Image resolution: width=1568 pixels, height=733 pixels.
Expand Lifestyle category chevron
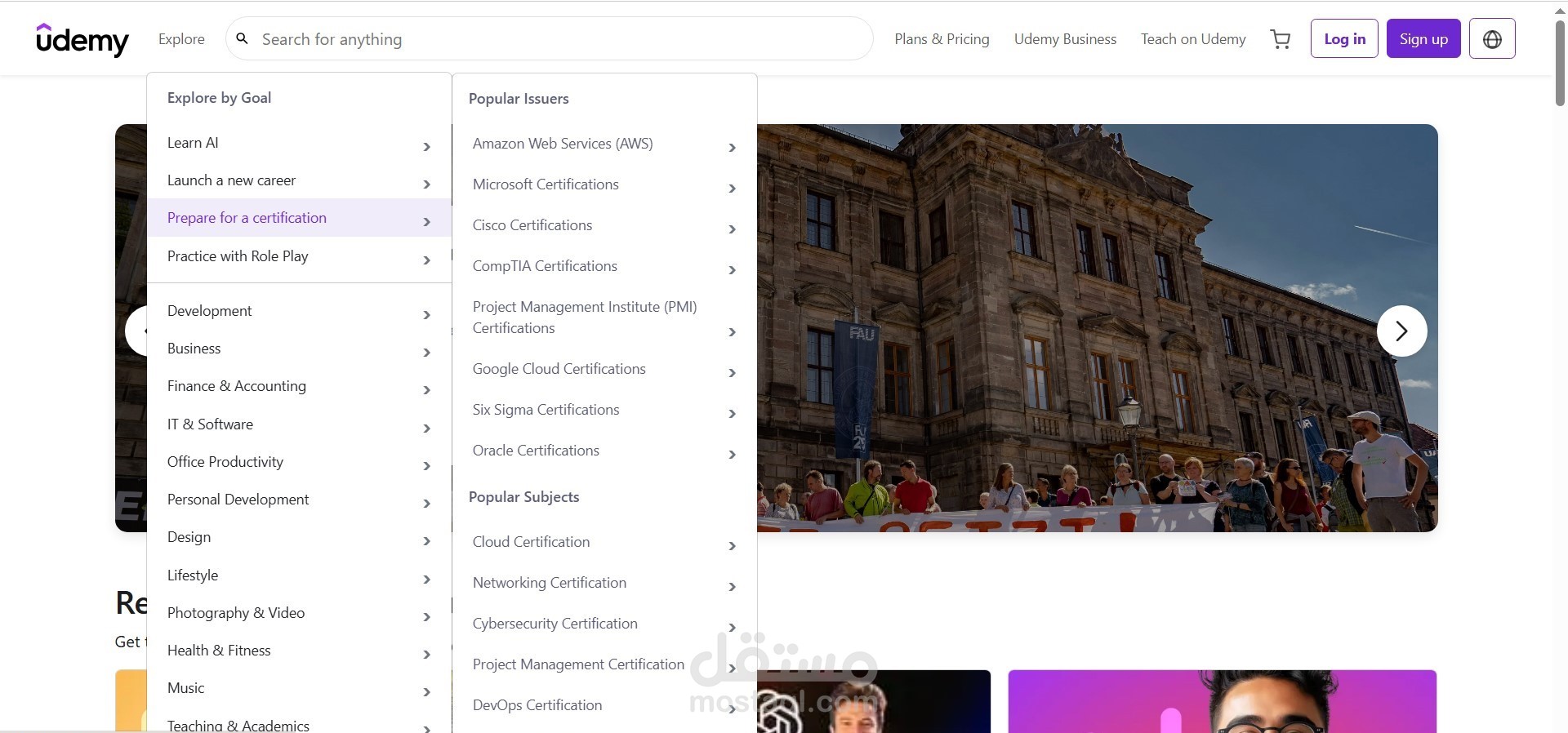pos(426,580)
